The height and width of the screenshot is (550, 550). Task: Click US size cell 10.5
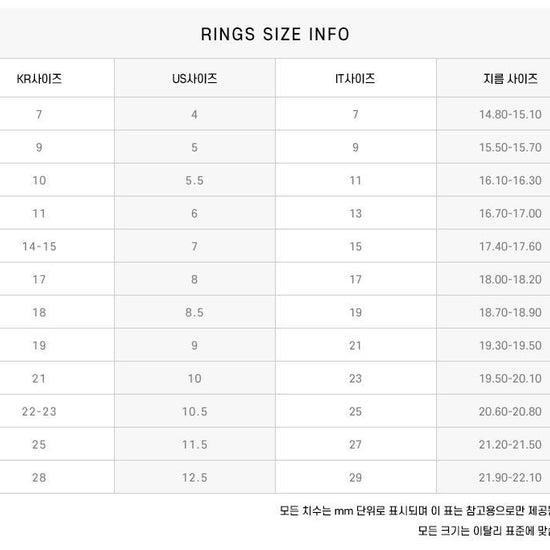195,411
